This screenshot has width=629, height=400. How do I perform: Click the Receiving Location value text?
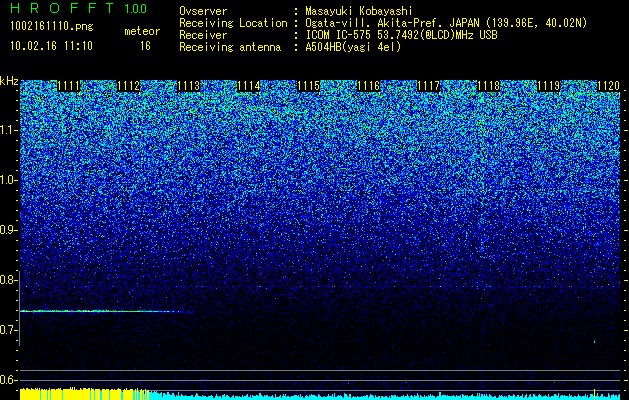pos(446,23)
